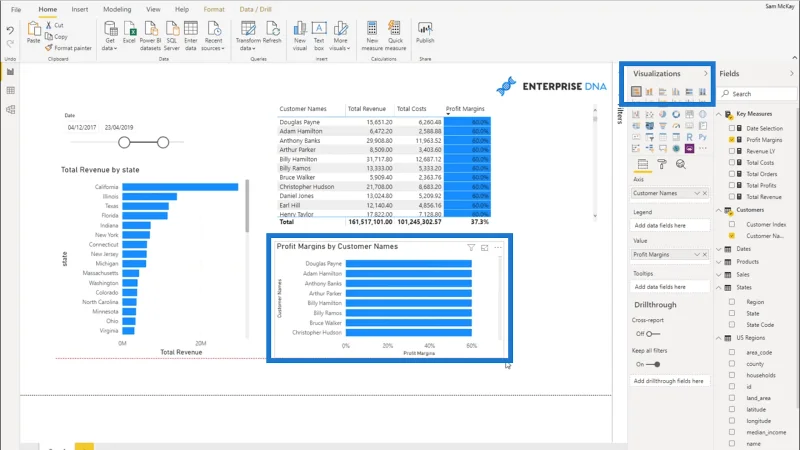
Task: Open Report view in left sidebar
Action: (10, 72)
